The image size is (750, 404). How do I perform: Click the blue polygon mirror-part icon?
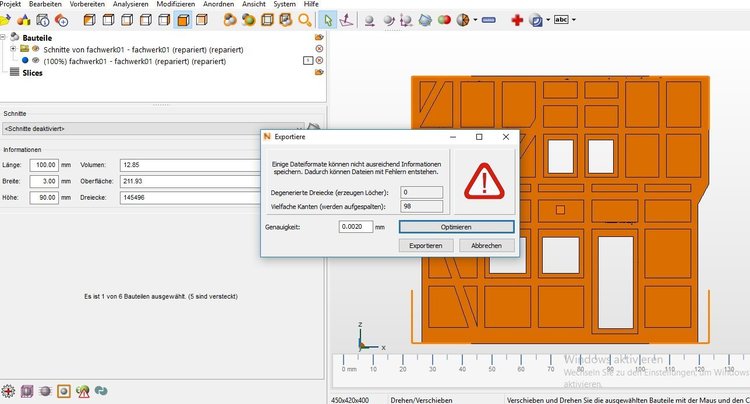[x=425, y=20]
